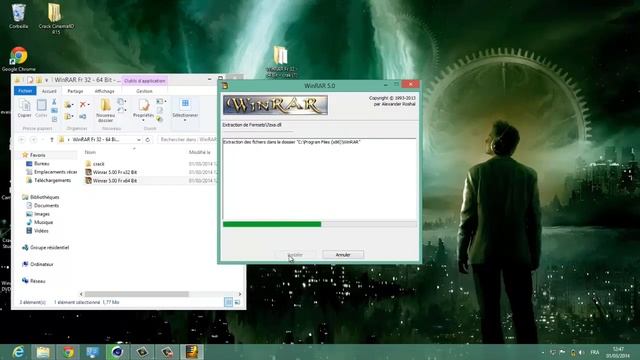Open Chrome from the taskbar
The image size is (640, 360).
[68, 352]
